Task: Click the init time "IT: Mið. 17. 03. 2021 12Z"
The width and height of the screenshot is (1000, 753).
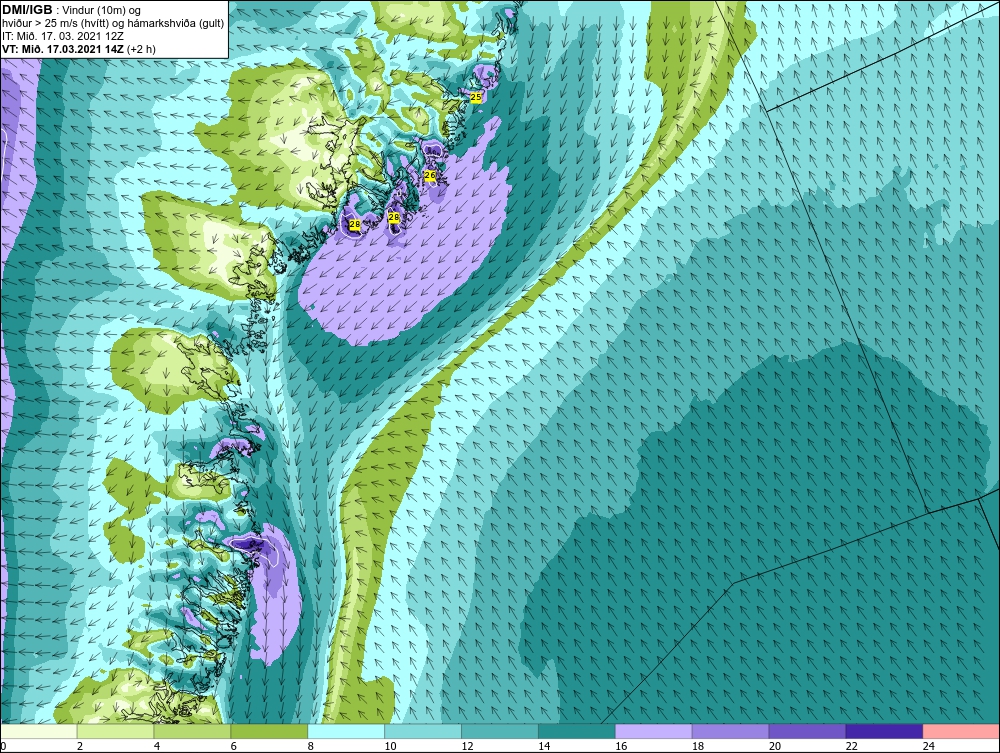Action: tap(62, 36)
